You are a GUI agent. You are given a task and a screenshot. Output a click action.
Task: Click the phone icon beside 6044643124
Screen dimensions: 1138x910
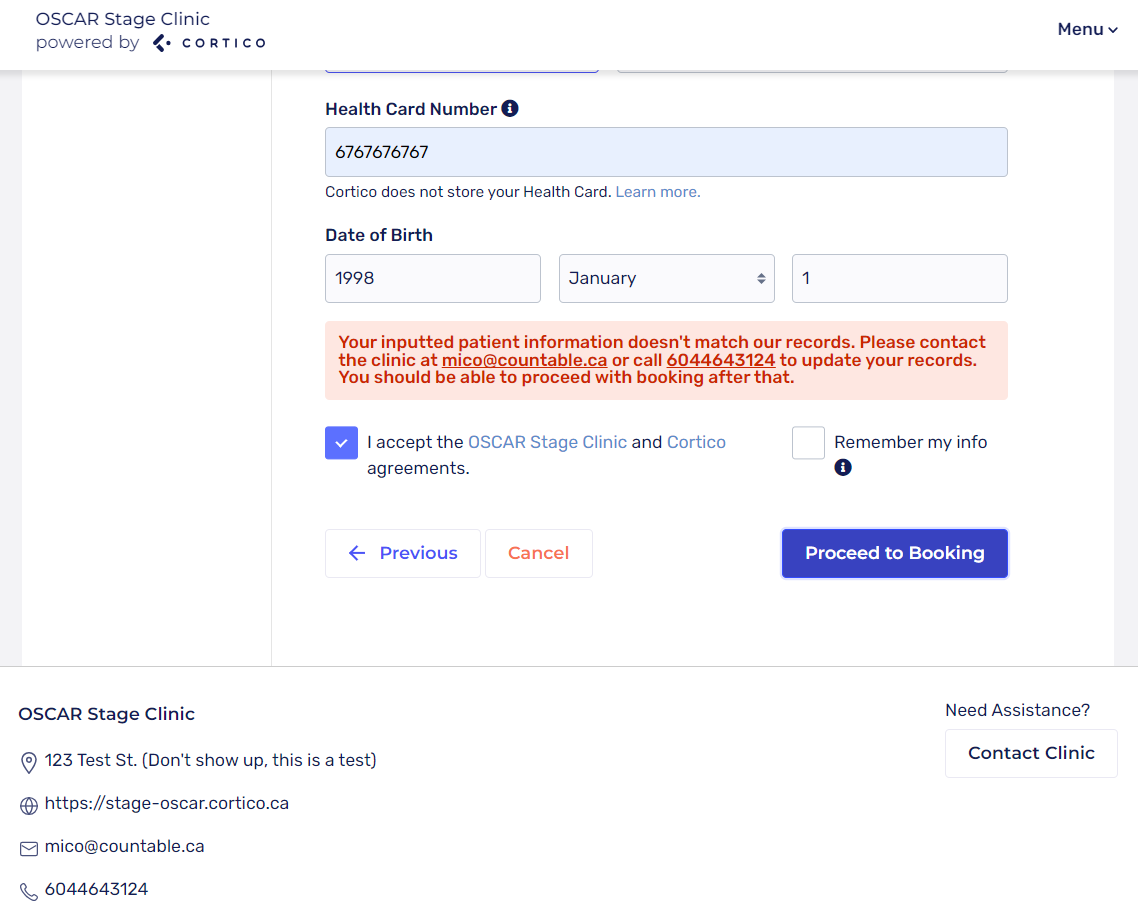pos(28,891)
